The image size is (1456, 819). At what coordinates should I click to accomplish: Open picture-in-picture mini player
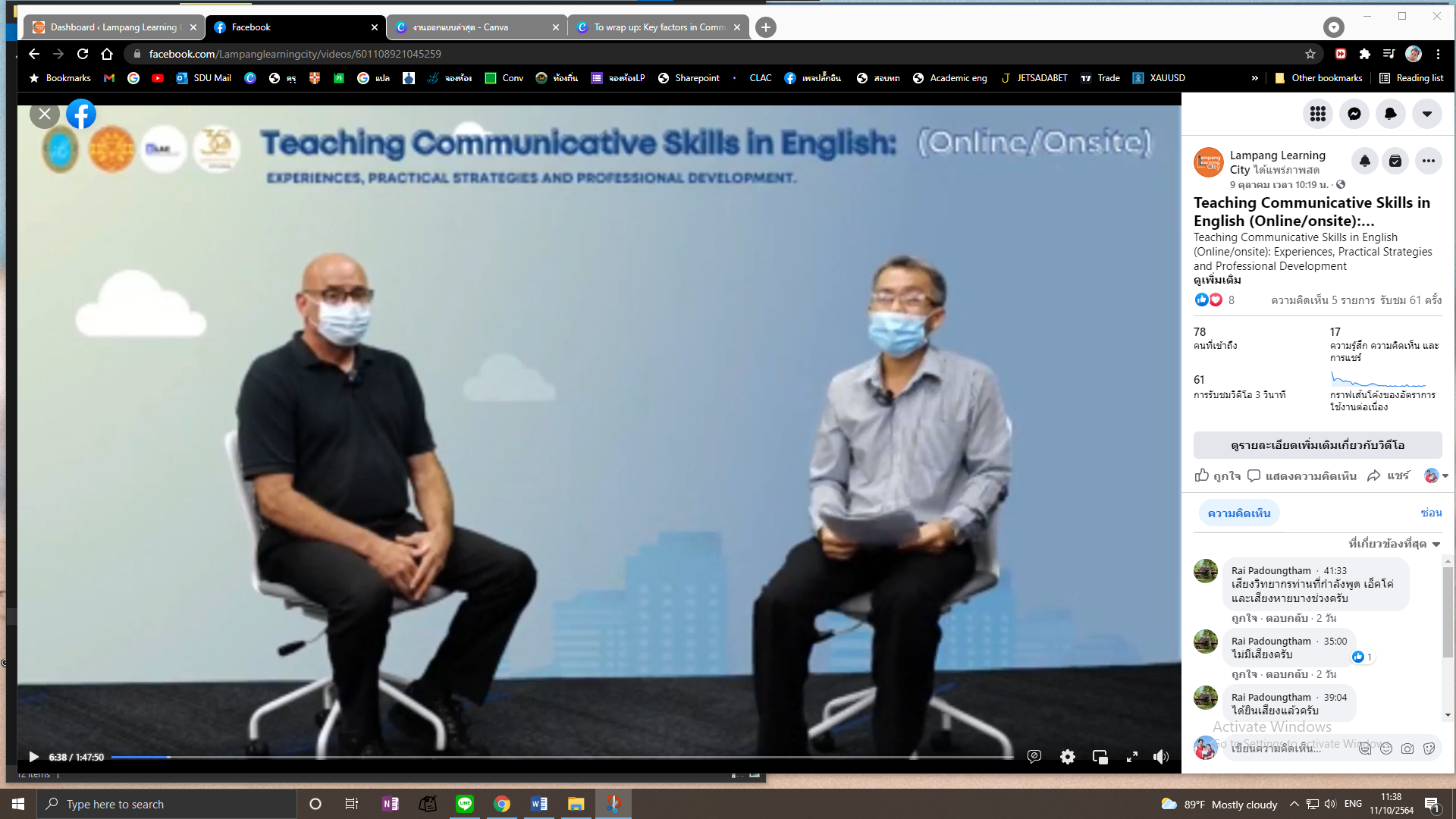coord(1100,757)
